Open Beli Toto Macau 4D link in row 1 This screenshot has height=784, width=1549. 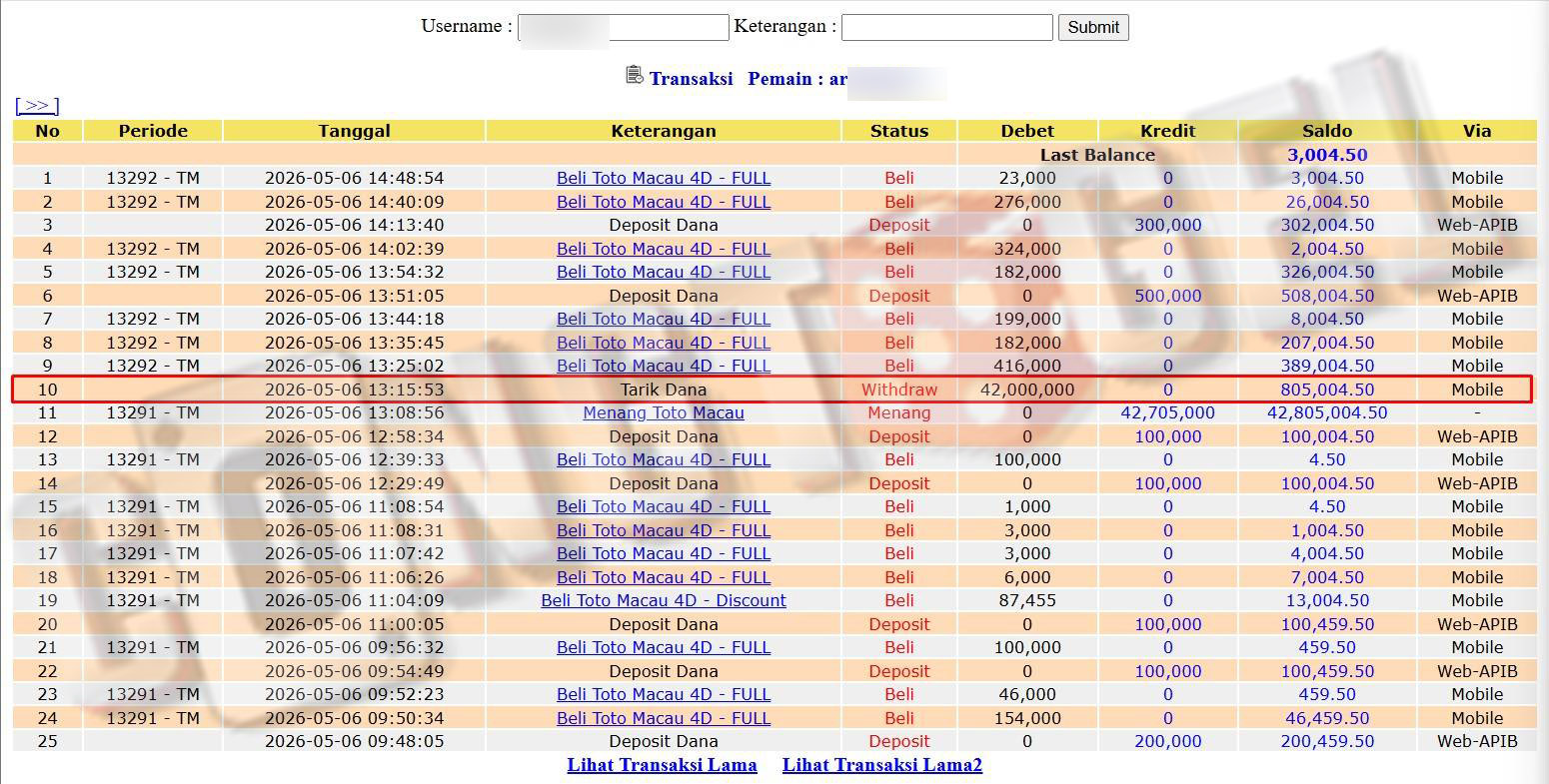664,178
